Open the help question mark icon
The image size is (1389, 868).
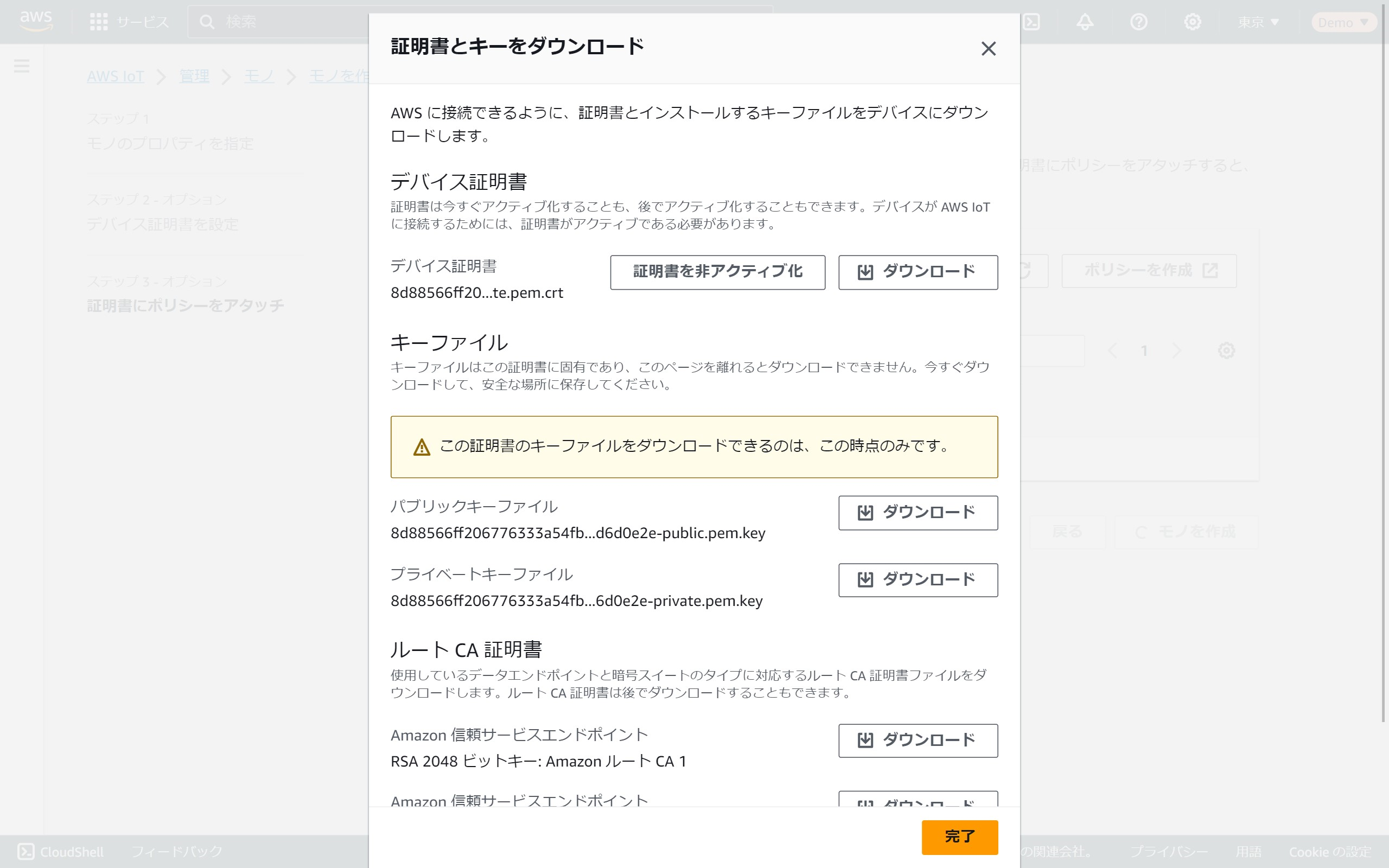[1138, 22]
